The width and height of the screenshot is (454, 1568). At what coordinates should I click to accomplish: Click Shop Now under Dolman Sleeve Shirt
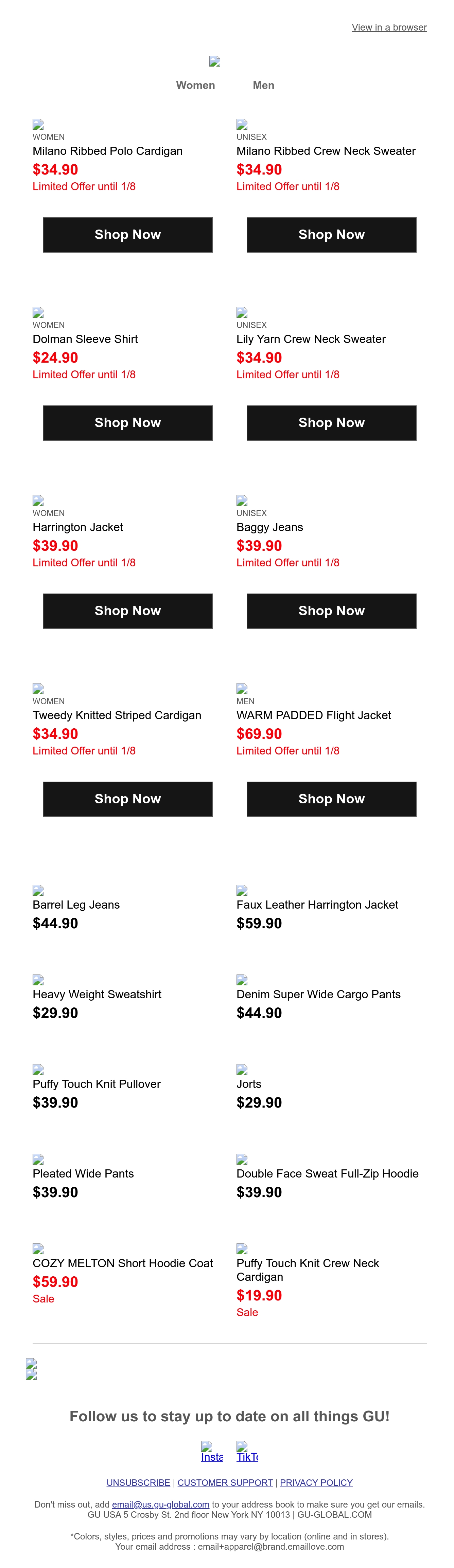click(127, 423)
